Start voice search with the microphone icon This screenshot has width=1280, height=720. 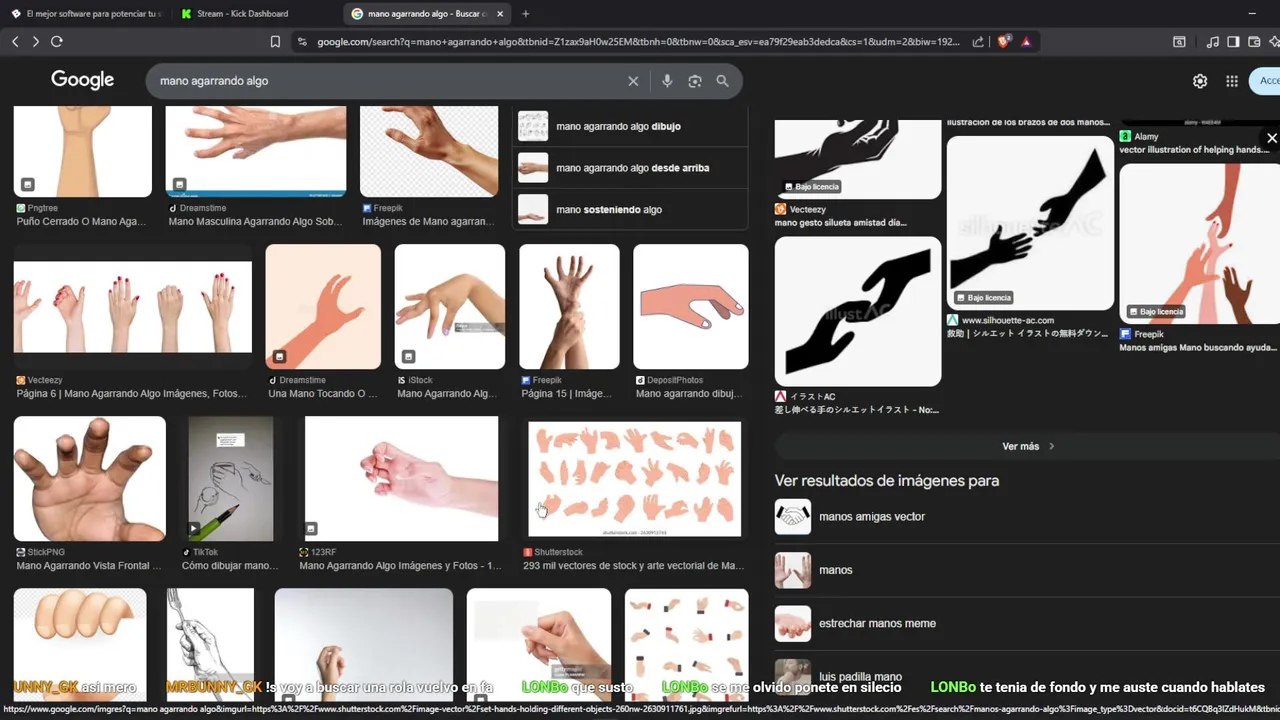(667, 81)
